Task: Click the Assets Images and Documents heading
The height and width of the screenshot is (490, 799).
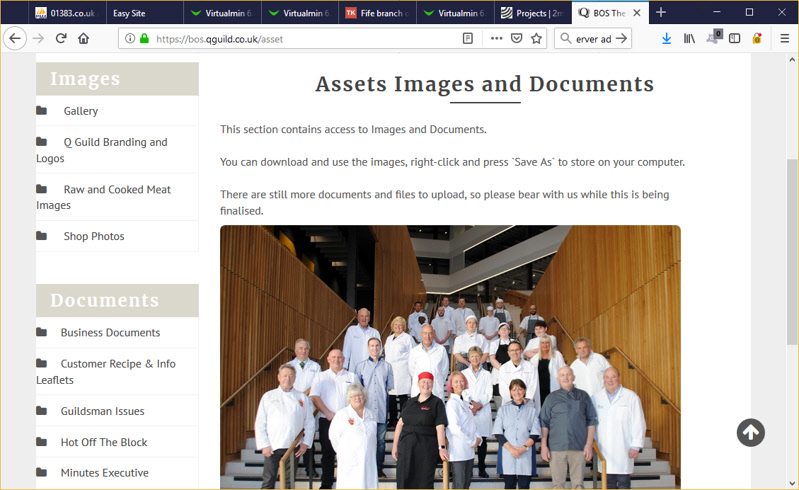Action: (485, 84)
